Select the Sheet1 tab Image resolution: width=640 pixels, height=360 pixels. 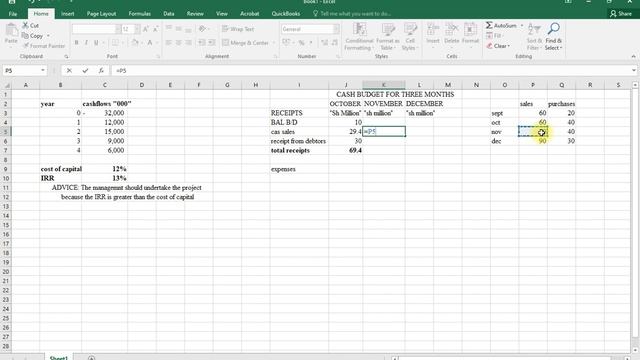point(58,358)
